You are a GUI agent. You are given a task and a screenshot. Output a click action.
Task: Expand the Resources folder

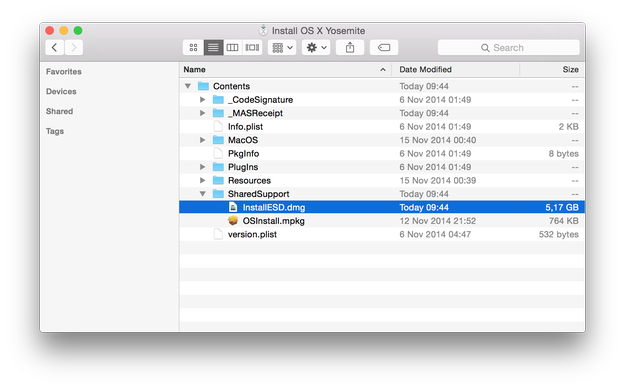(202, 181)
